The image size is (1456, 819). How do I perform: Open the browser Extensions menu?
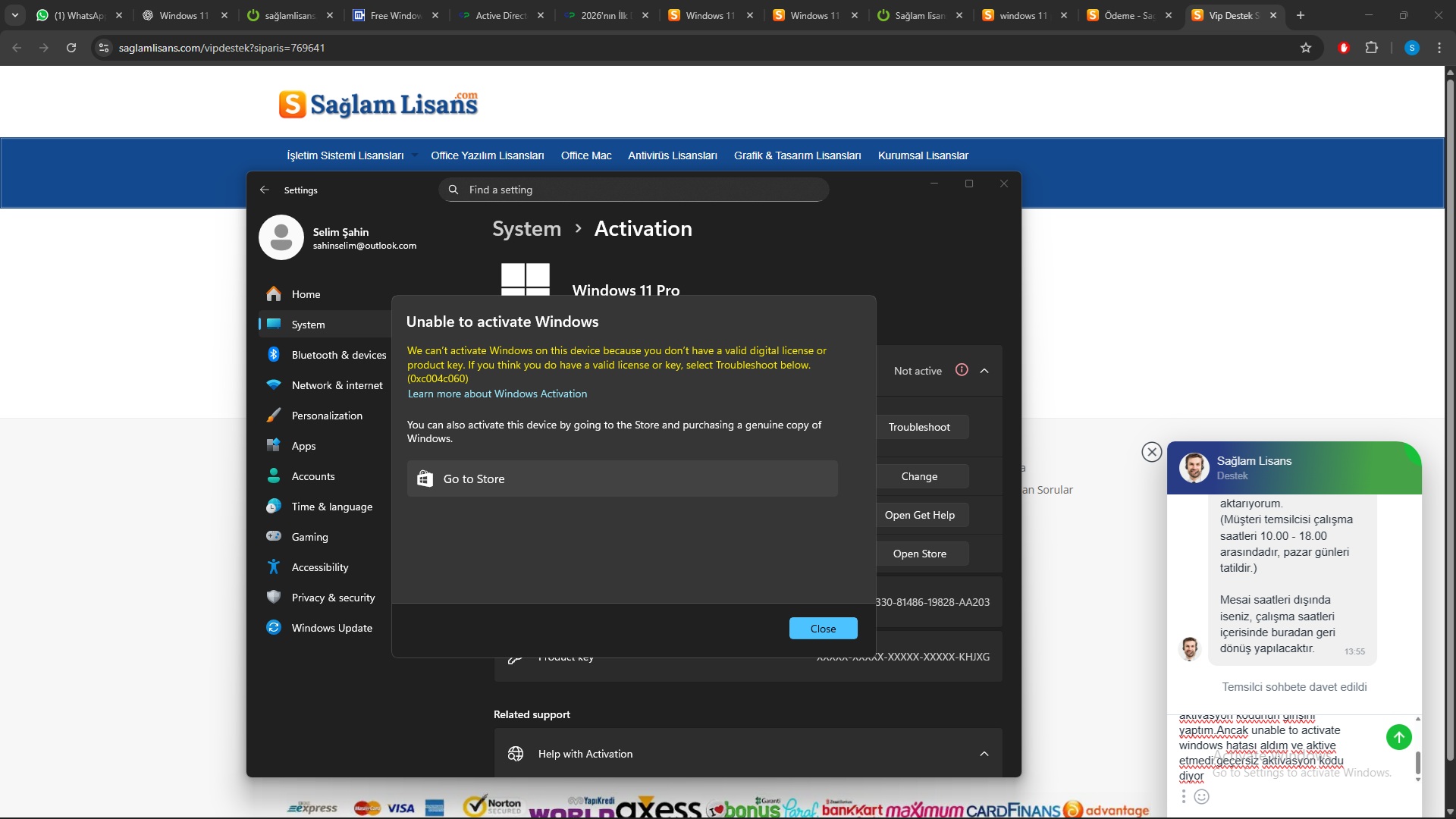1371,48
